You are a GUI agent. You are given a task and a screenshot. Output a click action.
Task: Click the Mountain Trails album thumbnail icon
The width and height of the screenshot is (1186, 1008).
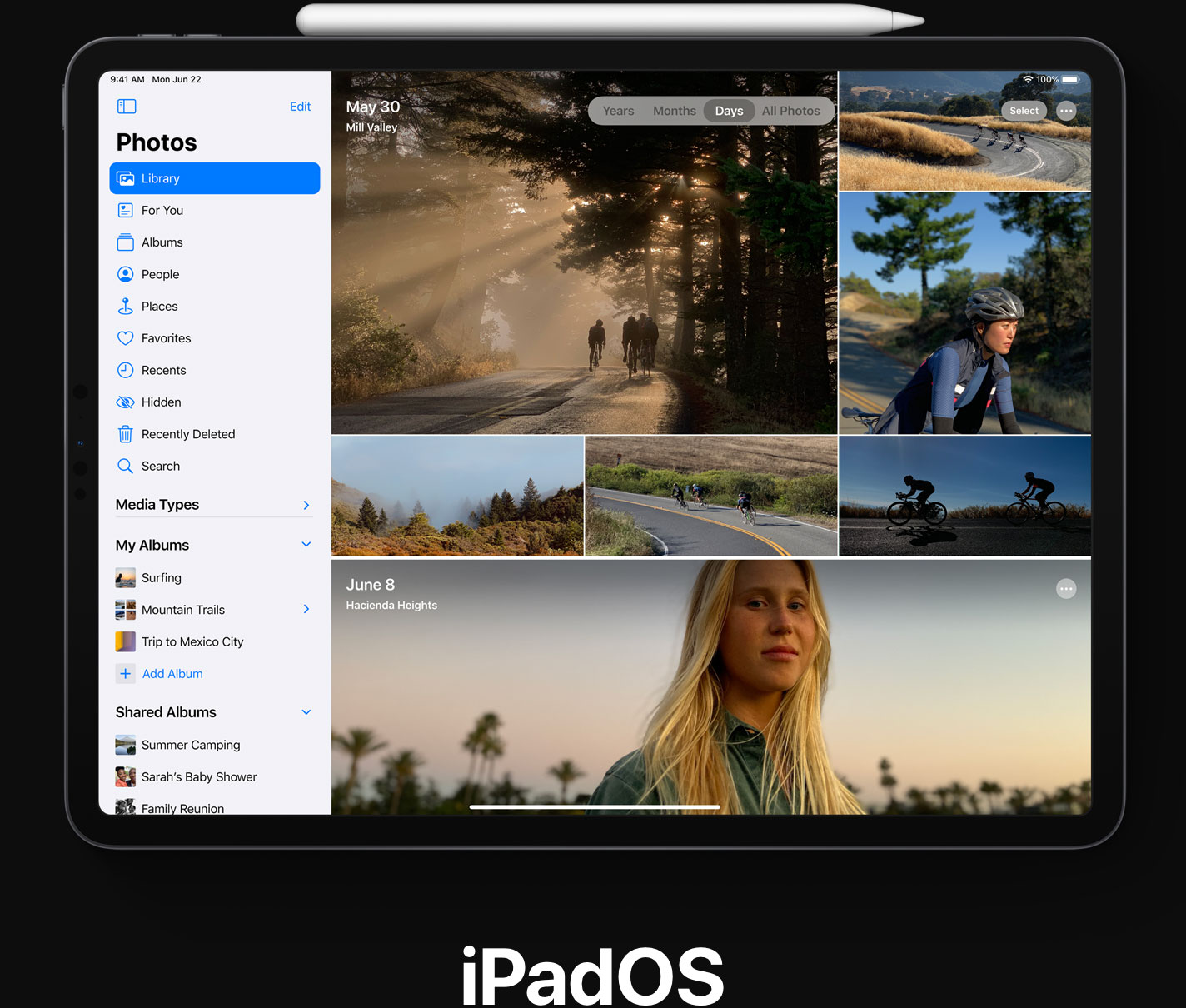pos(126,610)
